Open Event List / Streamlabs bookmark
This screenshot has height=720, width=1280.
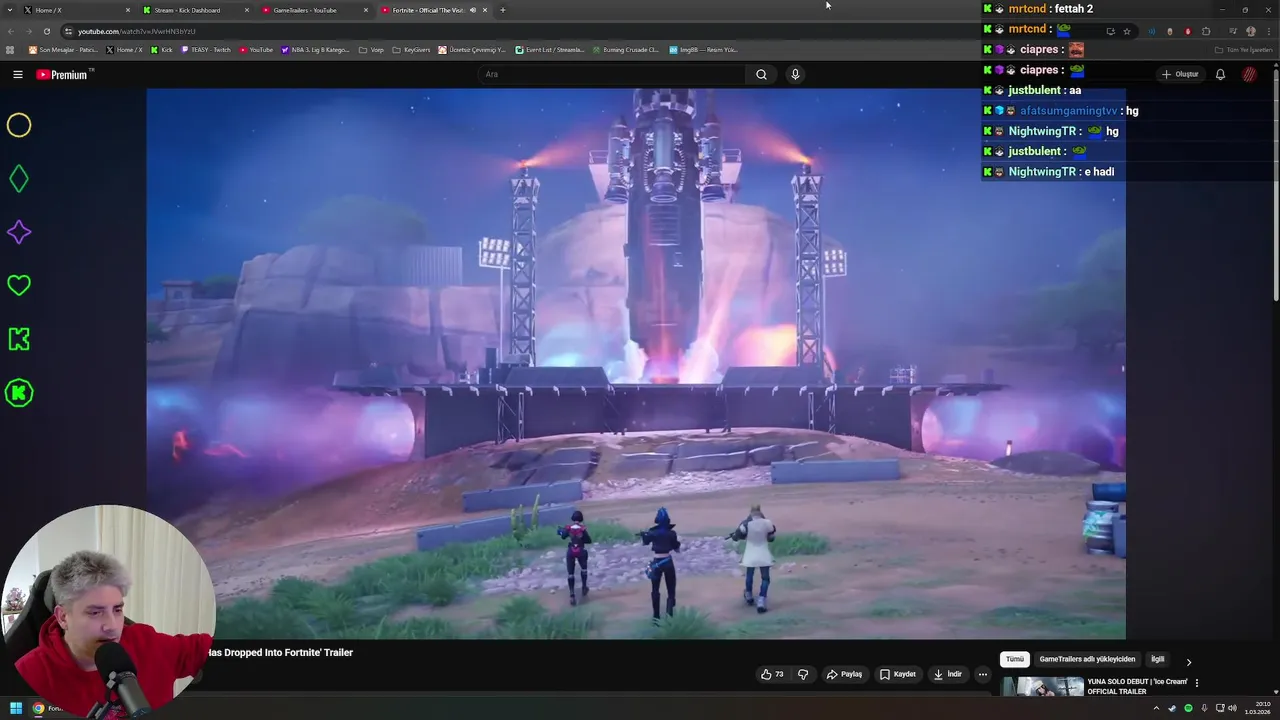(x=550, y=49)
